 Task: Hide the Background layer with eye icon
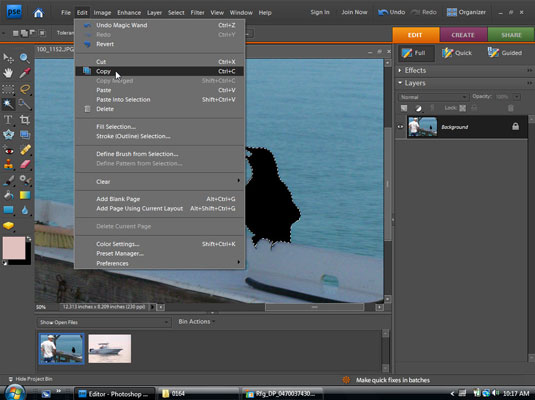point(400,127)
